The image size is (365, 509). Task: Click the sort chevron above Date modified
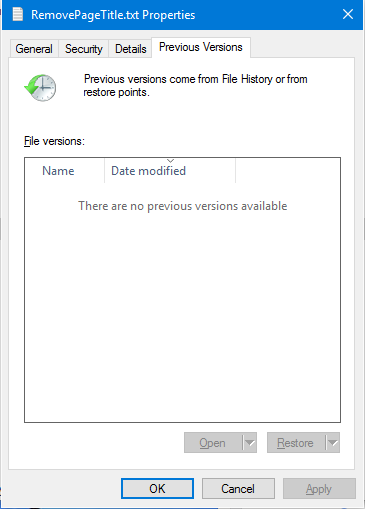(x=170, y=161)
